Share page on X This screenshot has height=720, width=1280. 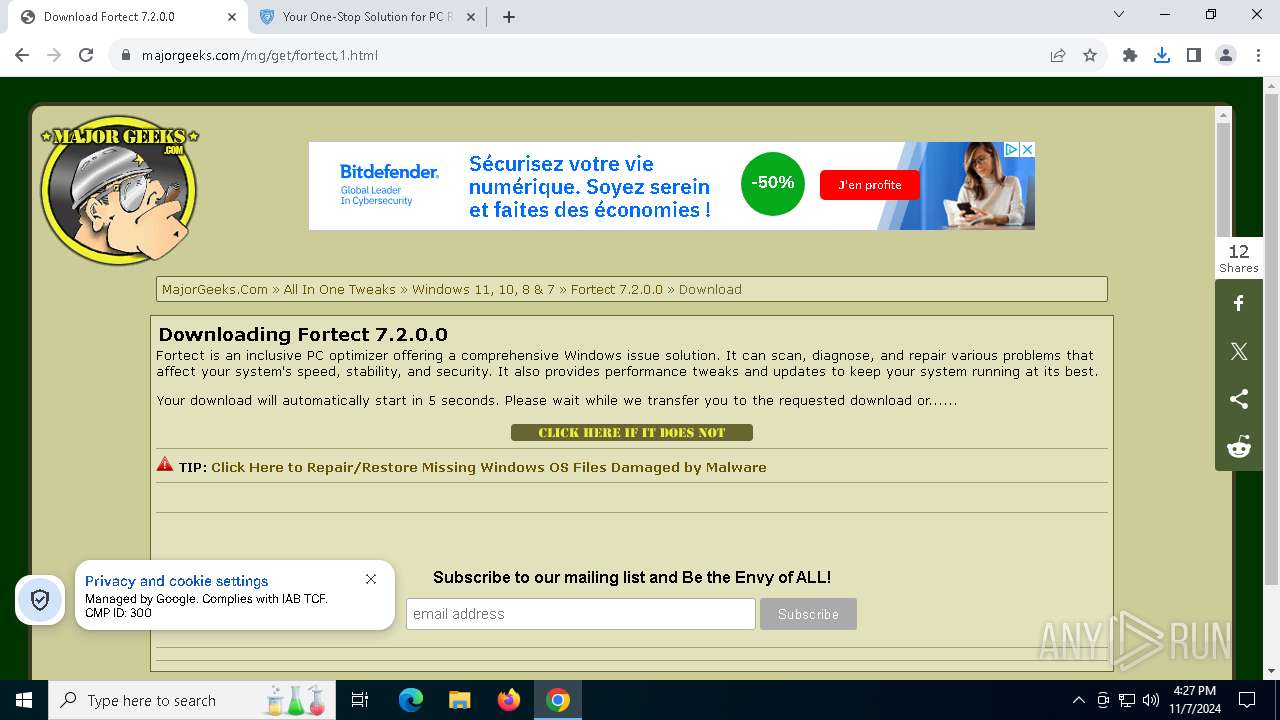click(1239, 351)
